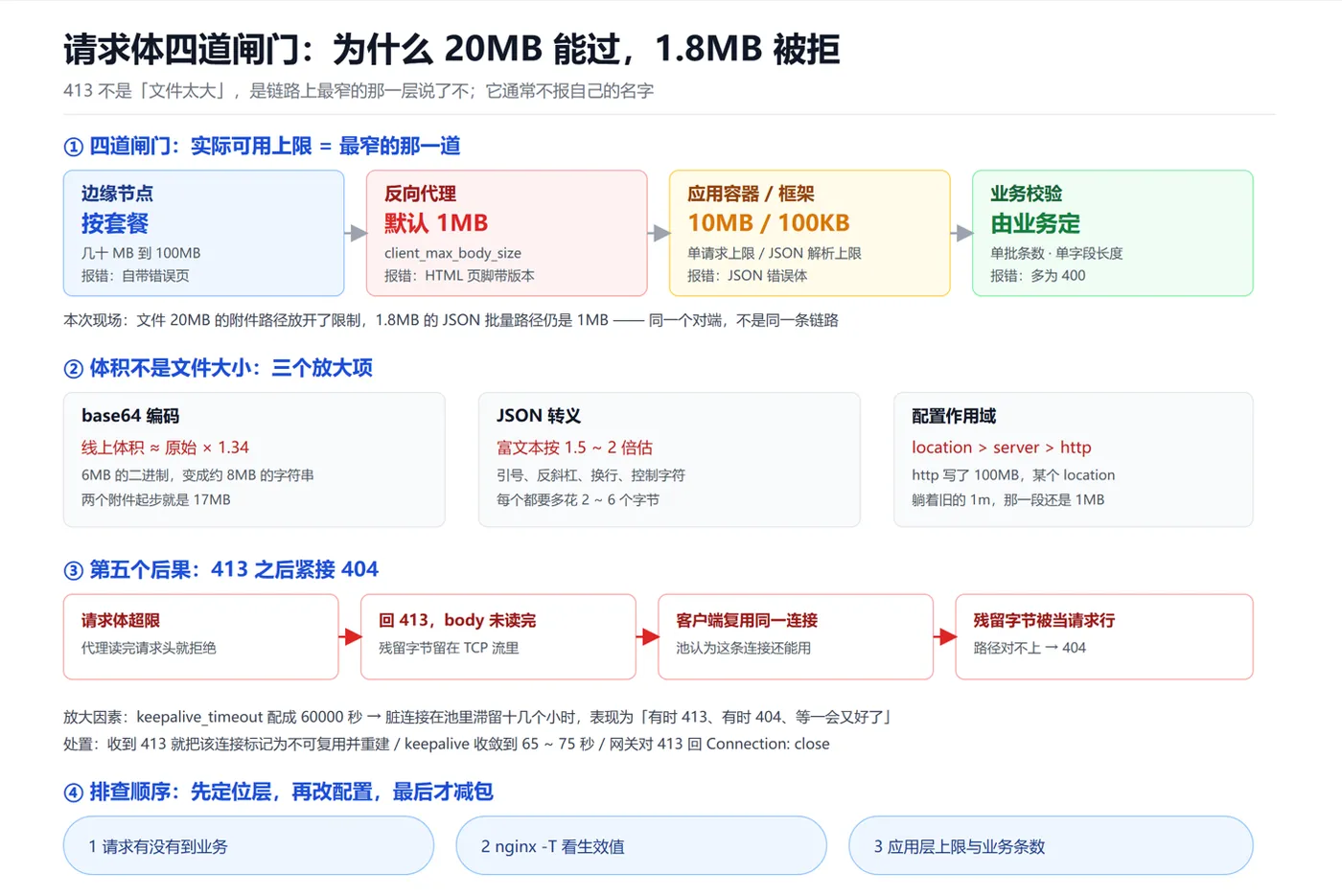Click the text '单批条数 · 单字段长度'

pyautogui.click(x=1056, y=253)
